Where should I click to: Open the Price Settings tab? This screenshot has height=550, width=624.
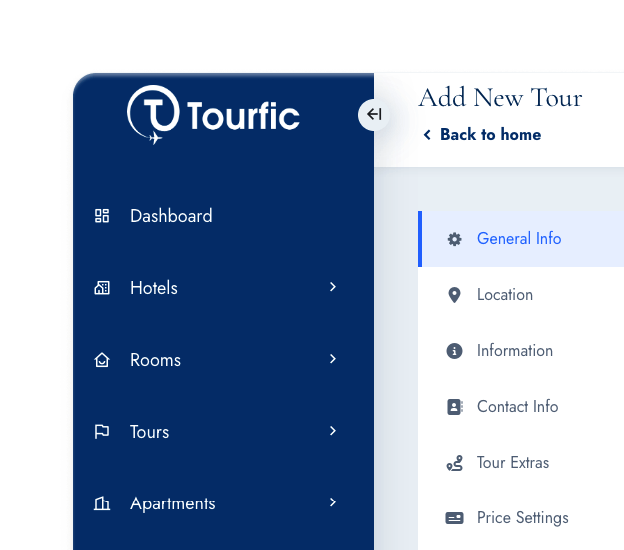point(522,518)
